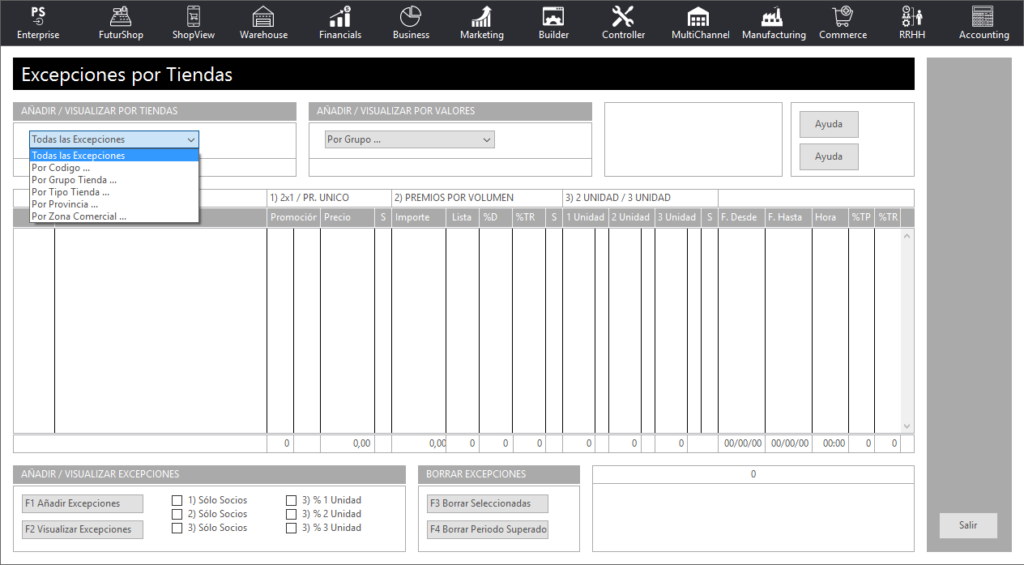1024x565 pixels.
Task: Go to the Financials module
Action: tap(340, 24)
